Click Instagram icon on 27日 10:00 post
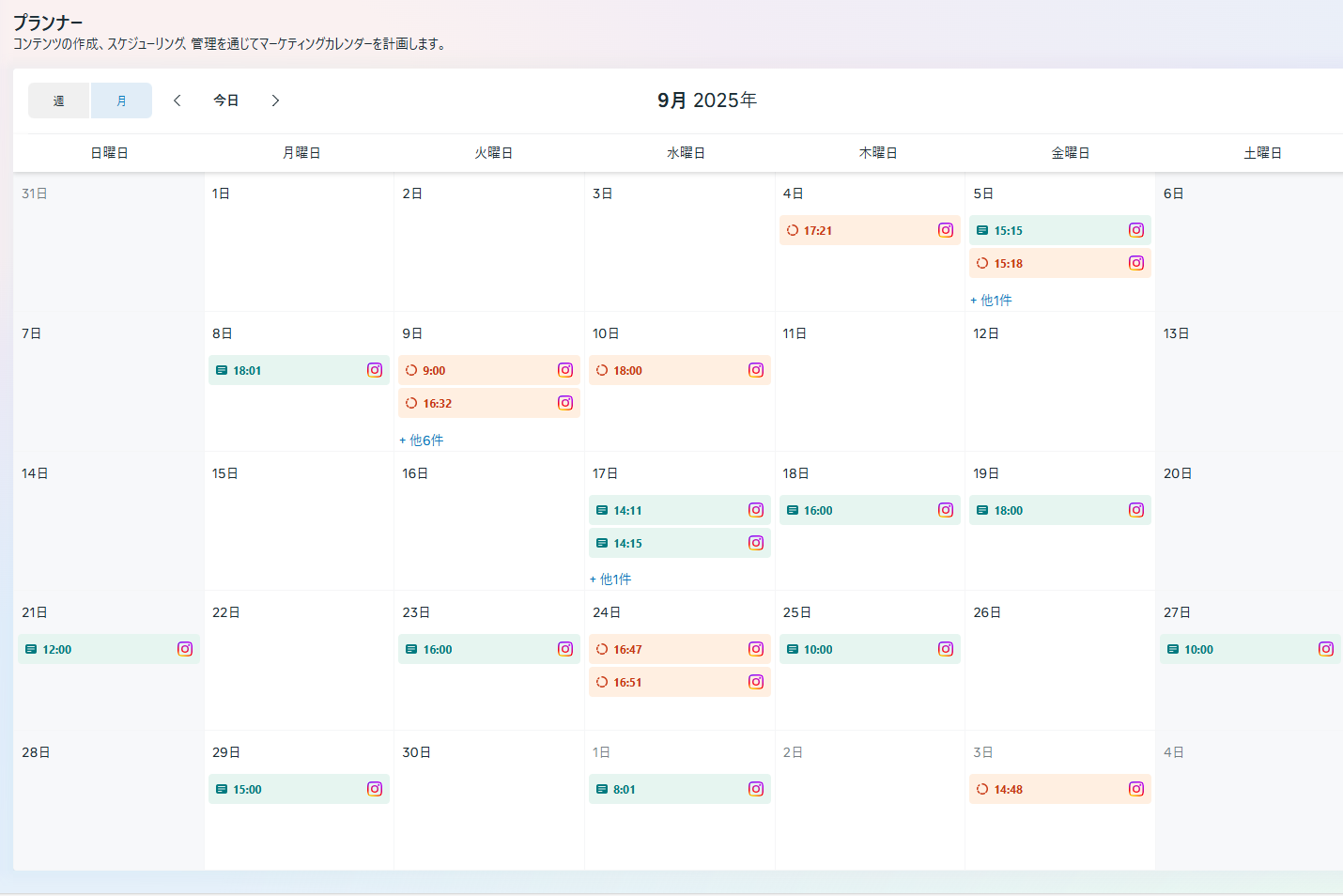1343x896 pixels. pyautogui.click(x=1325, y=649)
